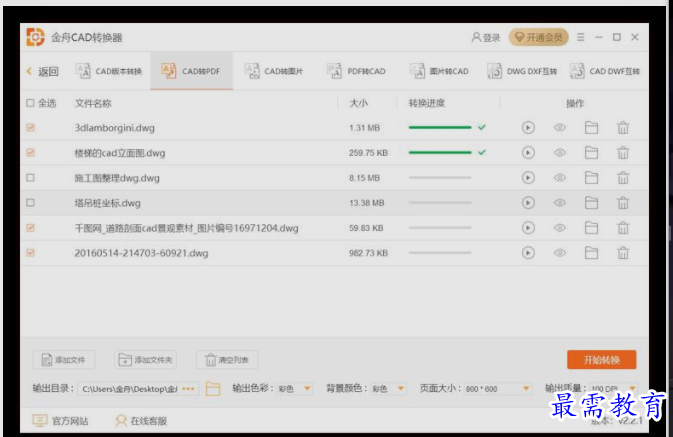Preview 20160514-214703-60921.dwg with eye icon
Image resolution: width=673 pixels, height=437 pixels.
pyautogui.click(x=560, y=253)
